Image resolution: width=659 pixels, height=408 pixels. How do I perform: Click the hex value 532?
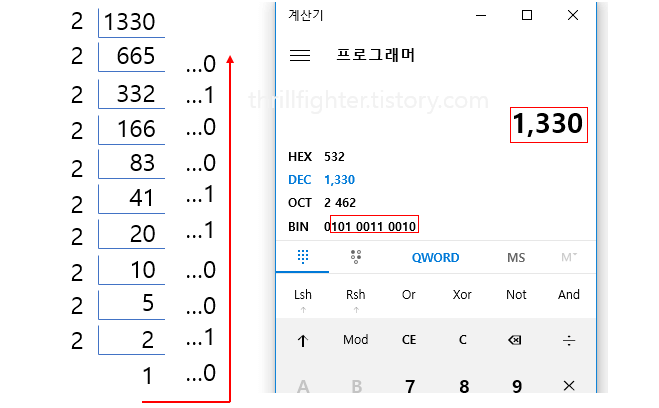pyautogui.click(x=334, y=157)
